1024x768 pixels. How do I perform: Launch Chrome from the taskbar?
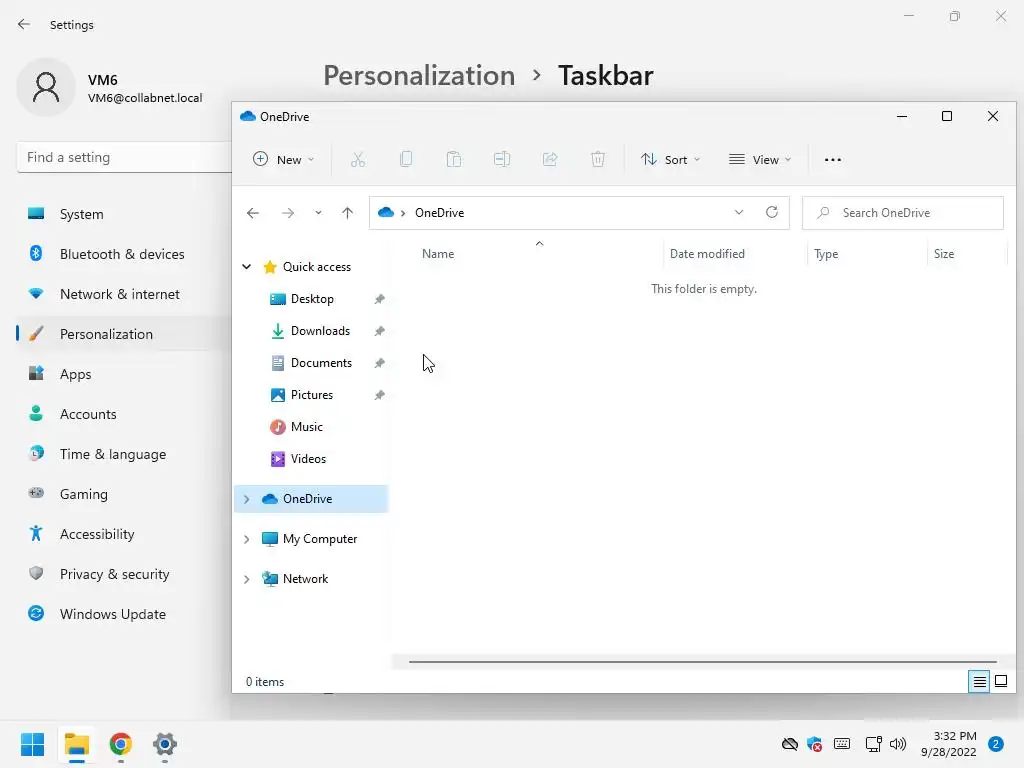(x=121, y=744)
